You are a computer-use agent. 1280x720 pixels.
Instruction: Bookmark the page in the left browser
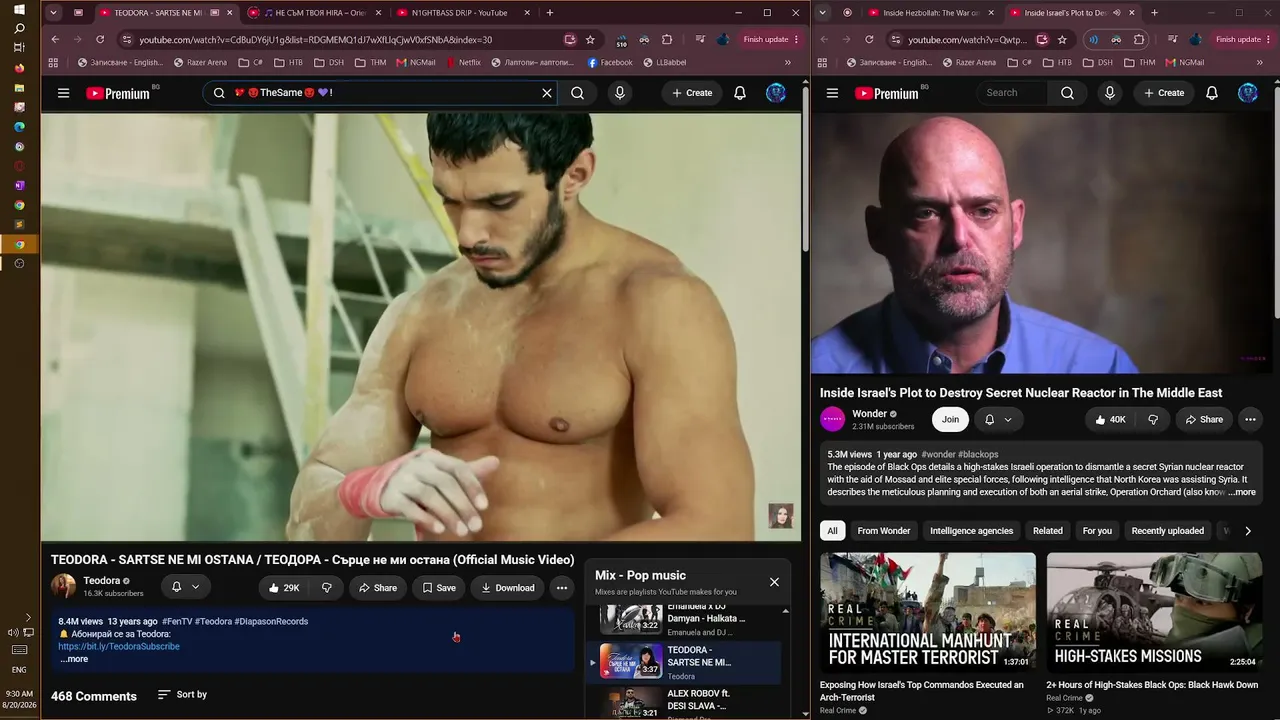(x=590, y=40)
